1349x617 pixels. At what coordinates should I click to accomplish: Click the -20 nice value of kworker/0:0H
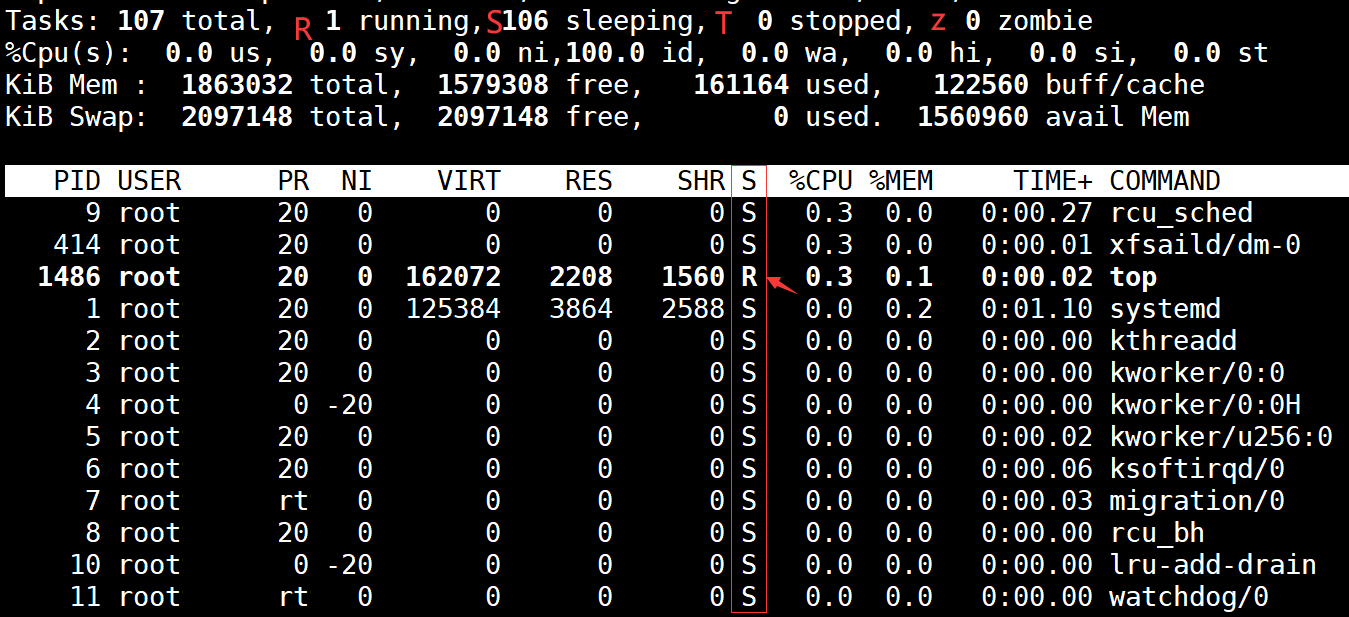pyautogui.click(x=349, y=405)
